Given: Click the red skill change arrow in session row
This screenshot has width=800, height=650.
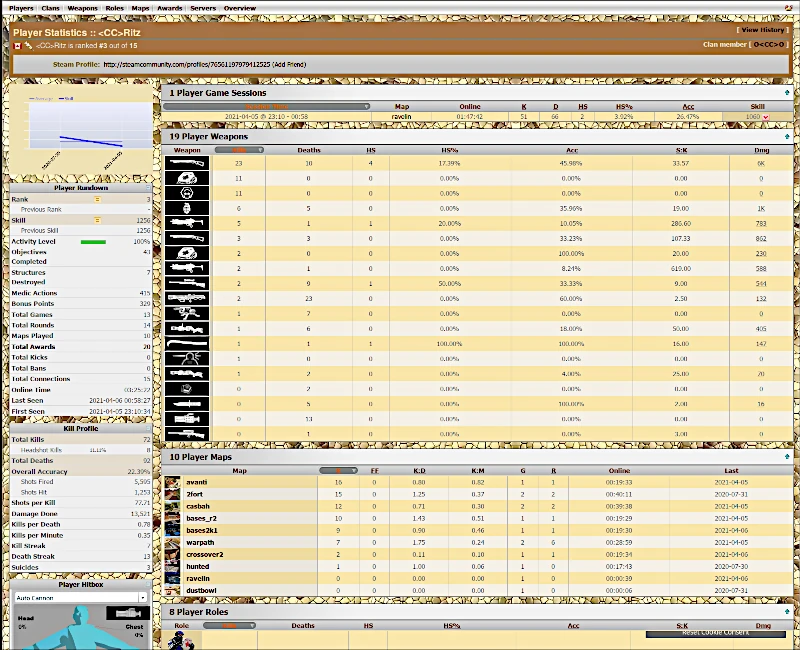Looking at the screenshot, I should click(766, 117).
